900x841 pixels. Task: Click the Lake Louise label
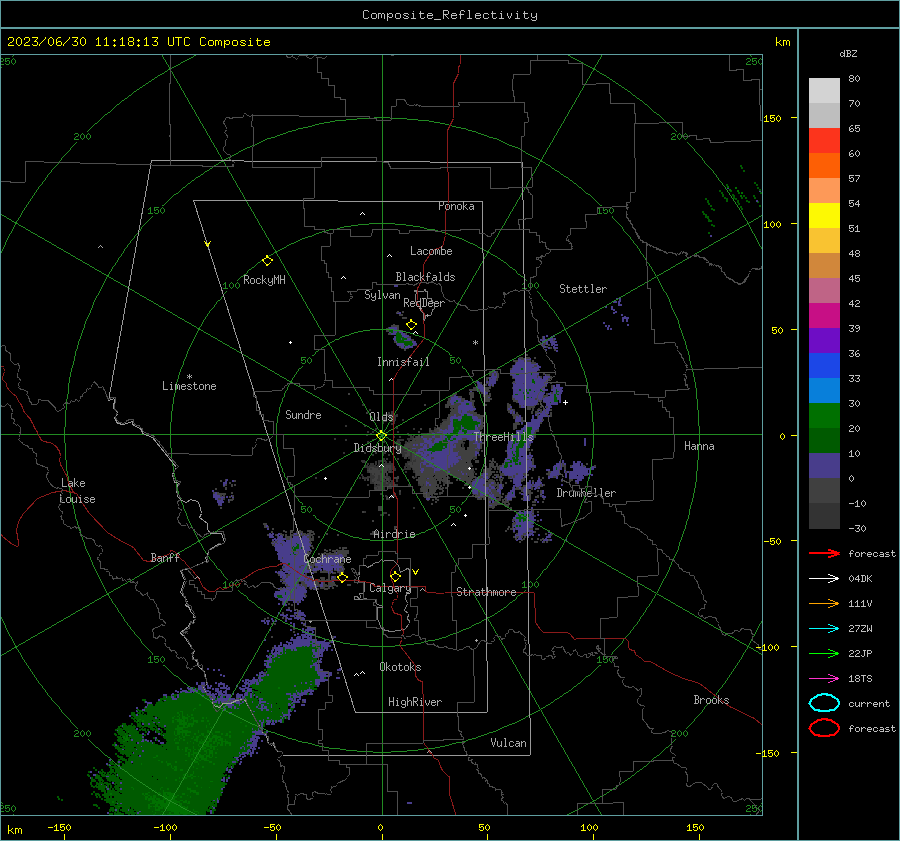point(77,491)
